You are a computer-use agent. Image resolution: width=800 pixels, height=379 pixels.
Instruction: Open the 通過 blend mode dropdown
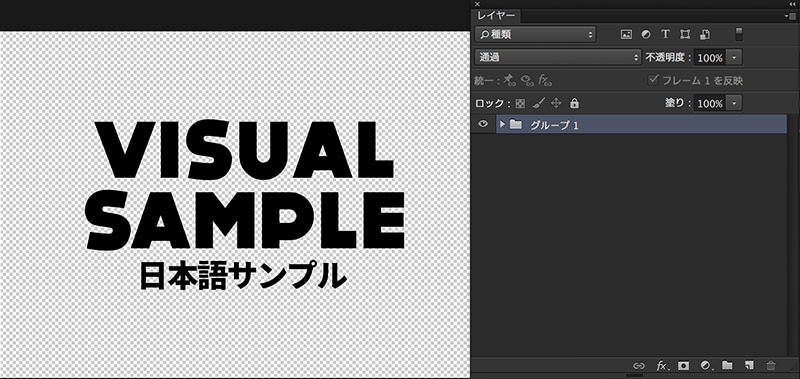click(558, 57)
